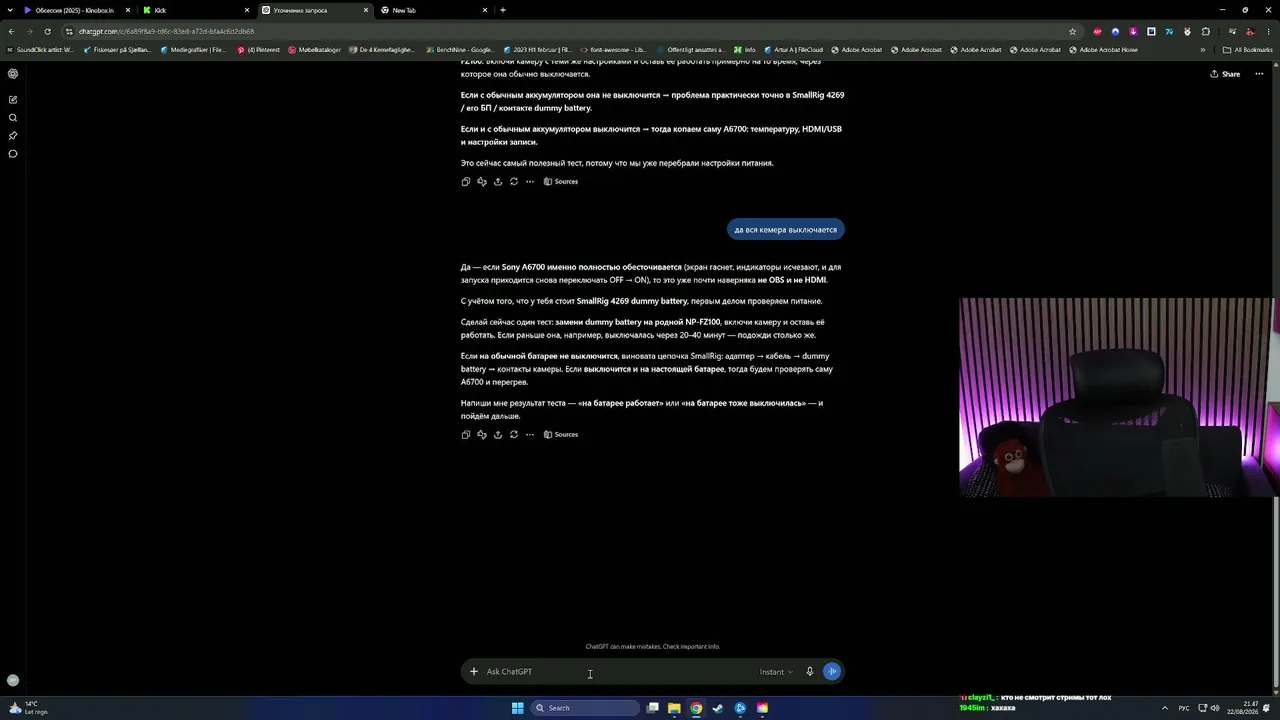Open Steam from the taskbar
The width and height of the screenshot is (1280, 720).
(718, 708)
